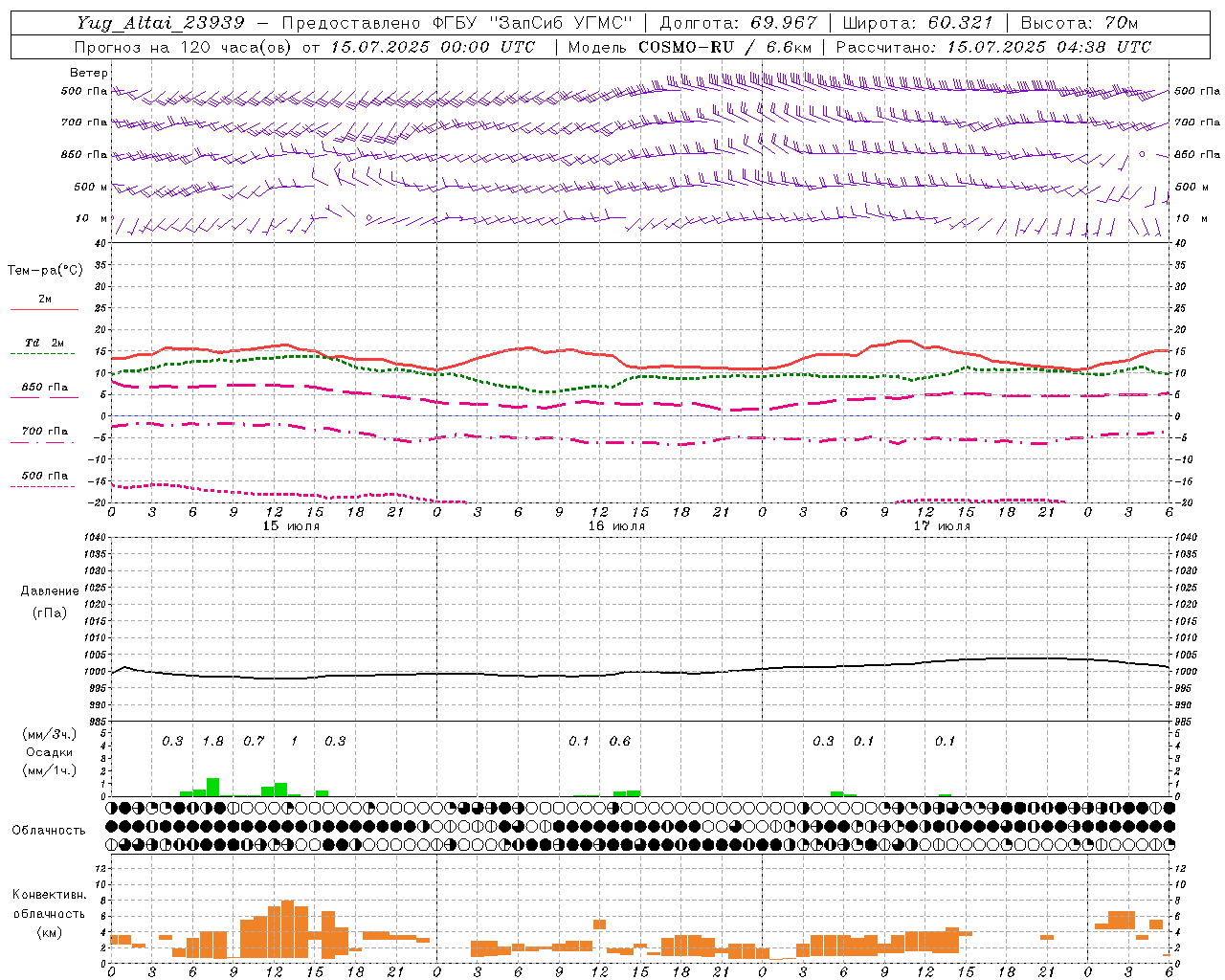
Task: Select the model label COSMO-RU / 6.6км
Action: [725, 47]
